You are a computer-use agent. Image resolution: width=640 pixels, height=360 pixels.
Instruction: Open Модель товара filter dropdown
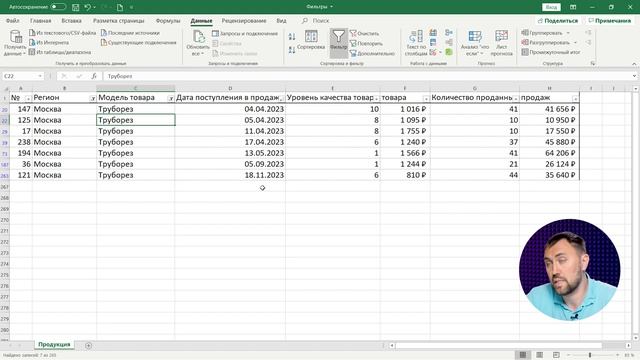(x=171, y=98)
